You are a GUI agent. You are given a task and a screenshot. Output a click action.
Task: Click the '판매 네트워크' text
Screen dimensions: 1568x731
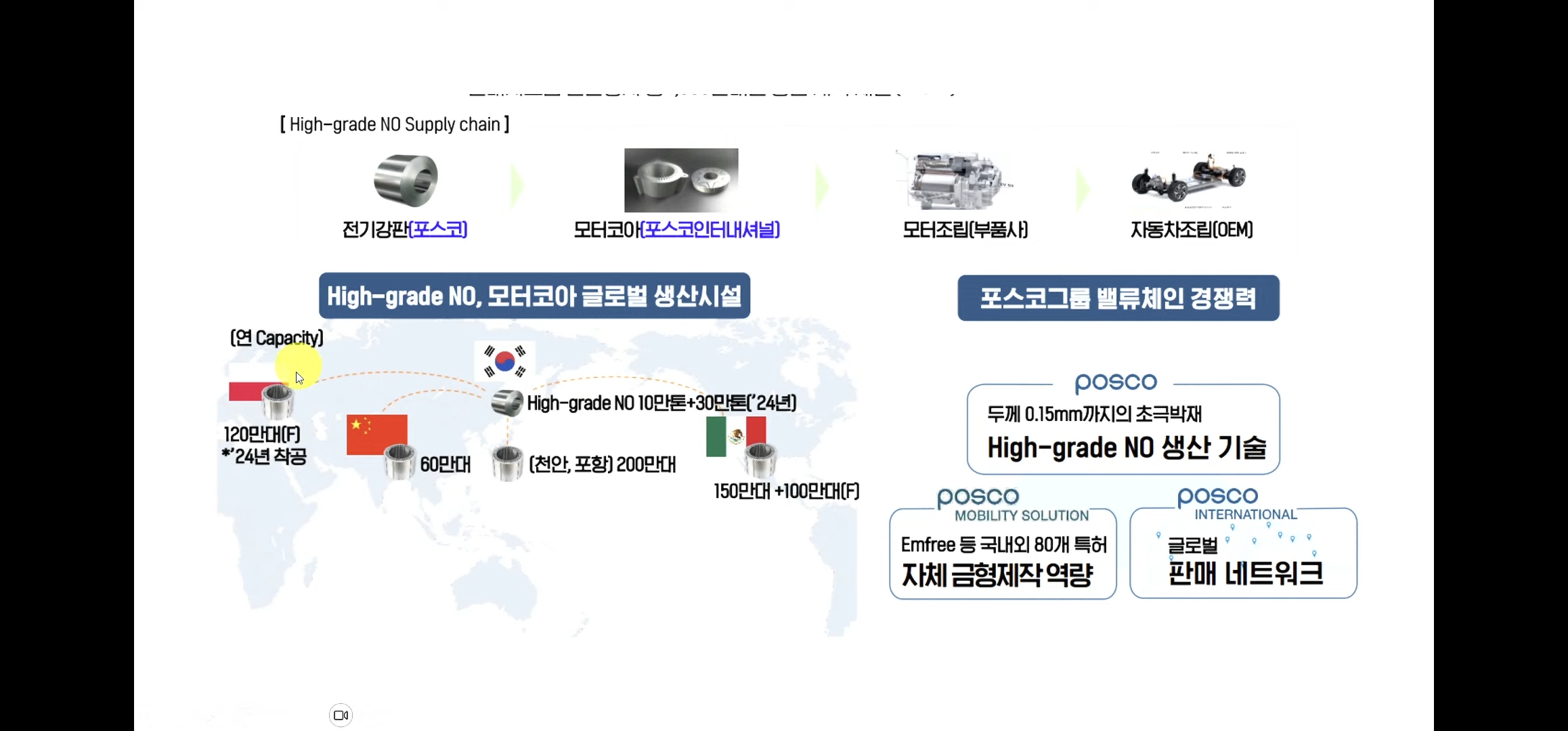click(1246, 574)
